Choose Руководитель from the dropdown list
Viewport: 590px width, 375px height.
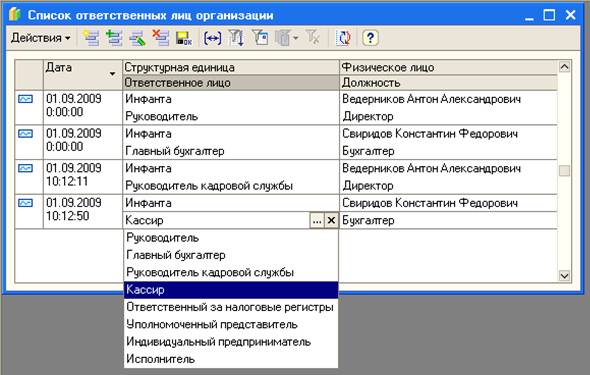[231, 238]
